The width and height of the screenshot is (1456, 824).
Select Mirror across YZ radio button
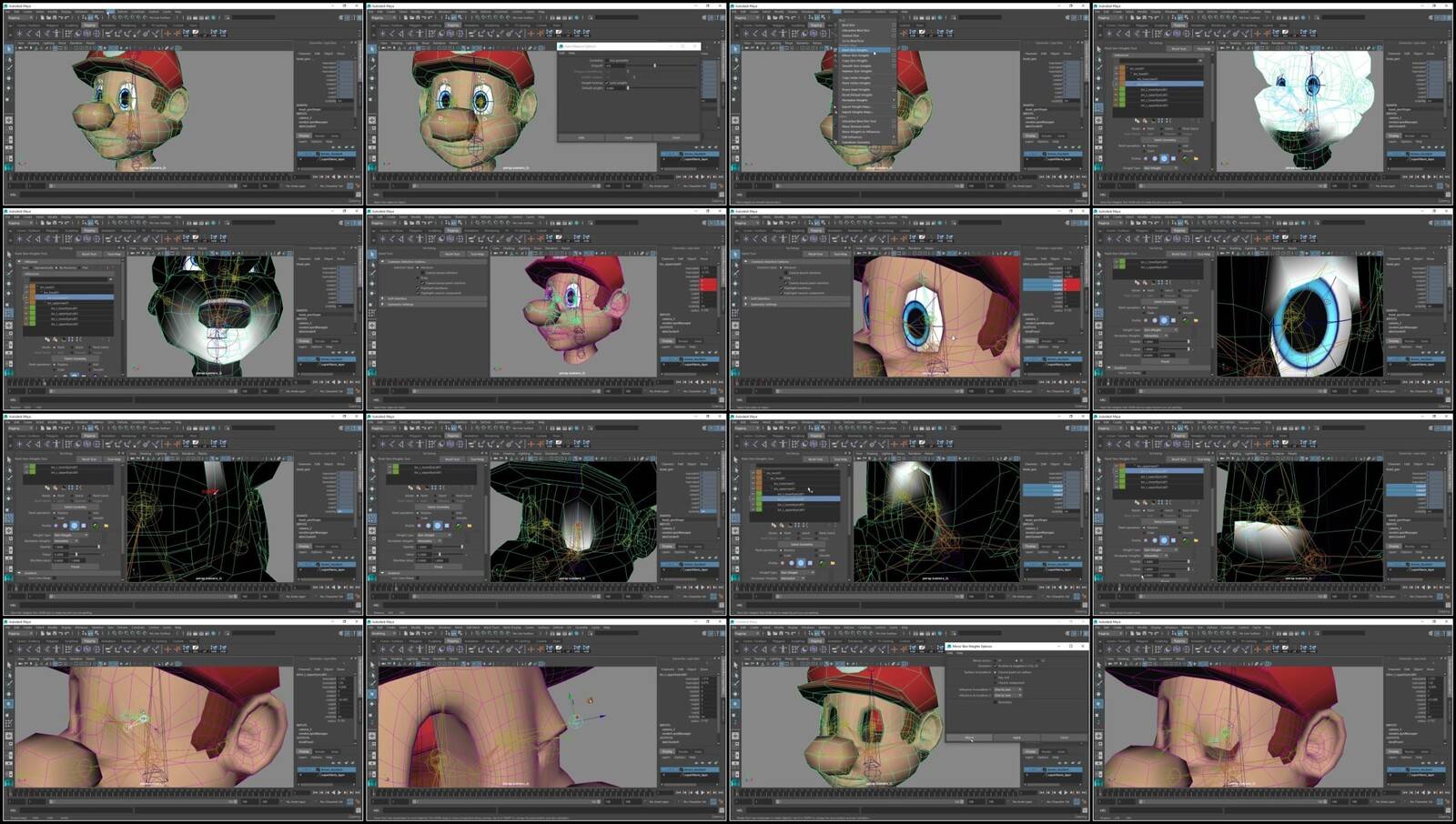pyautogui.click(x=1016, y=660)
